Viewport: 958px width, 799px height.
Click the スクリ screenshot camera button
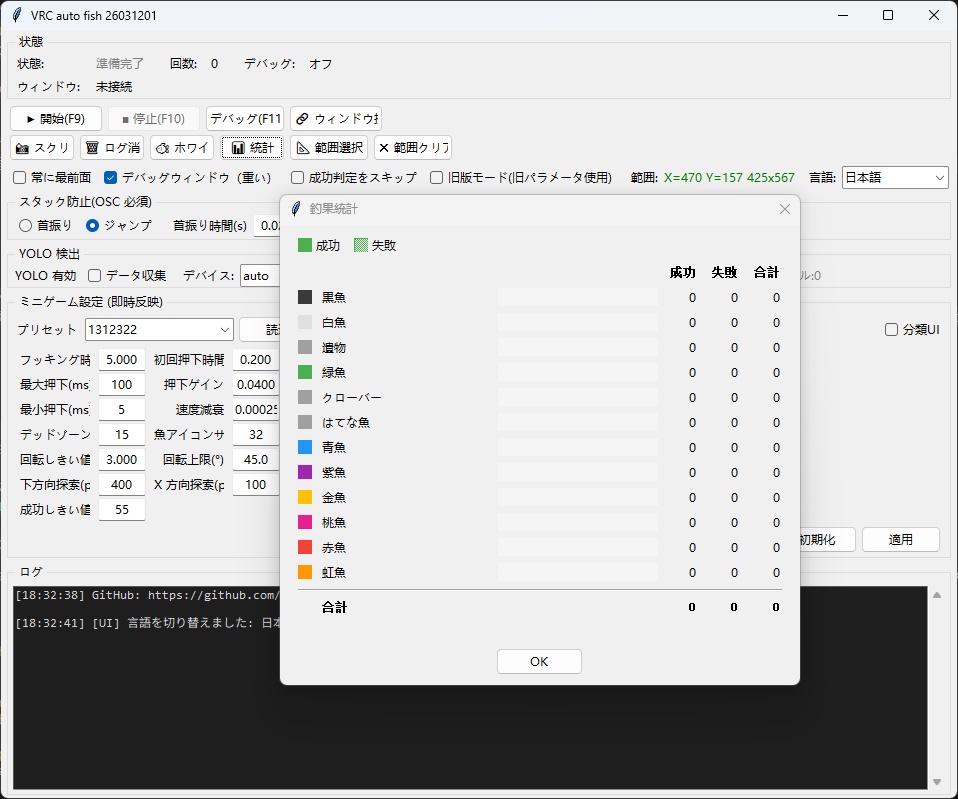42,148
